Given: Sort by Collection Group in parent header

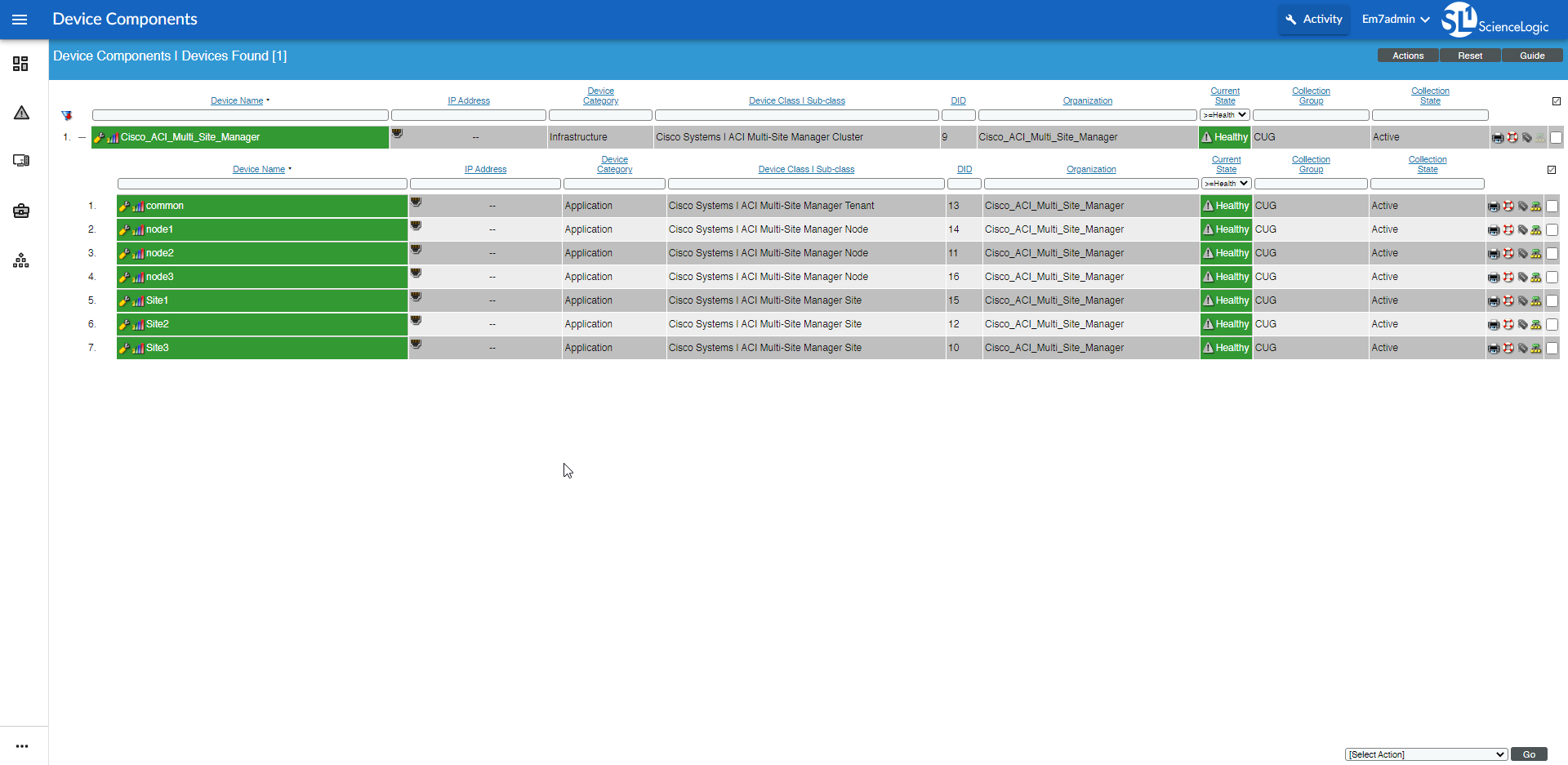Looking at the screenshot, I should [x=1311, y=96].
